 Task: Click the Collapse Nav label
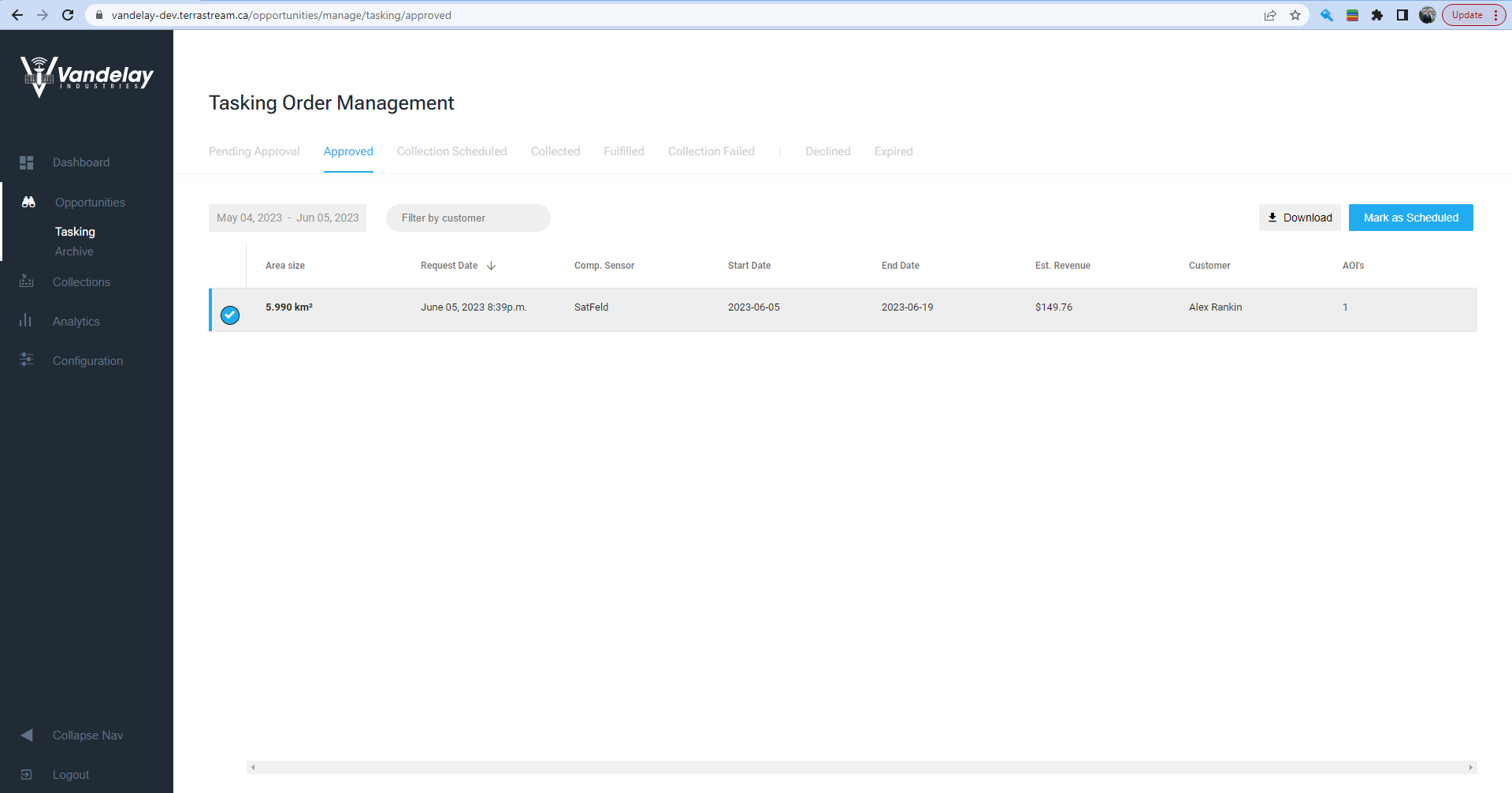87,735
